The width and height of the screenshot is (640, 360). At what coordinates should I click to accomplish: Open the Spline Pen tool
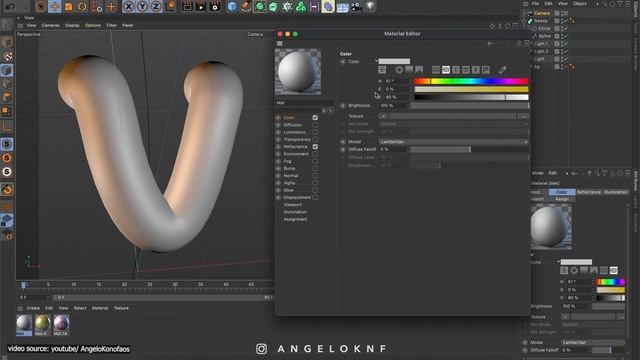pos(245,7)
